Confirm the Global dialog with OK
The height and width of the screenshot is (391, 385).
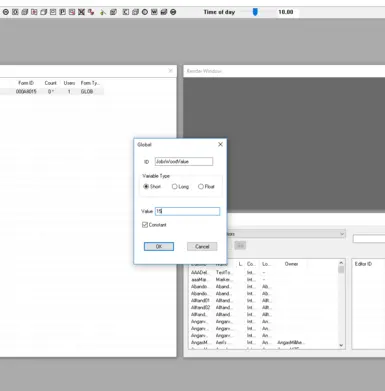(159, 247)
